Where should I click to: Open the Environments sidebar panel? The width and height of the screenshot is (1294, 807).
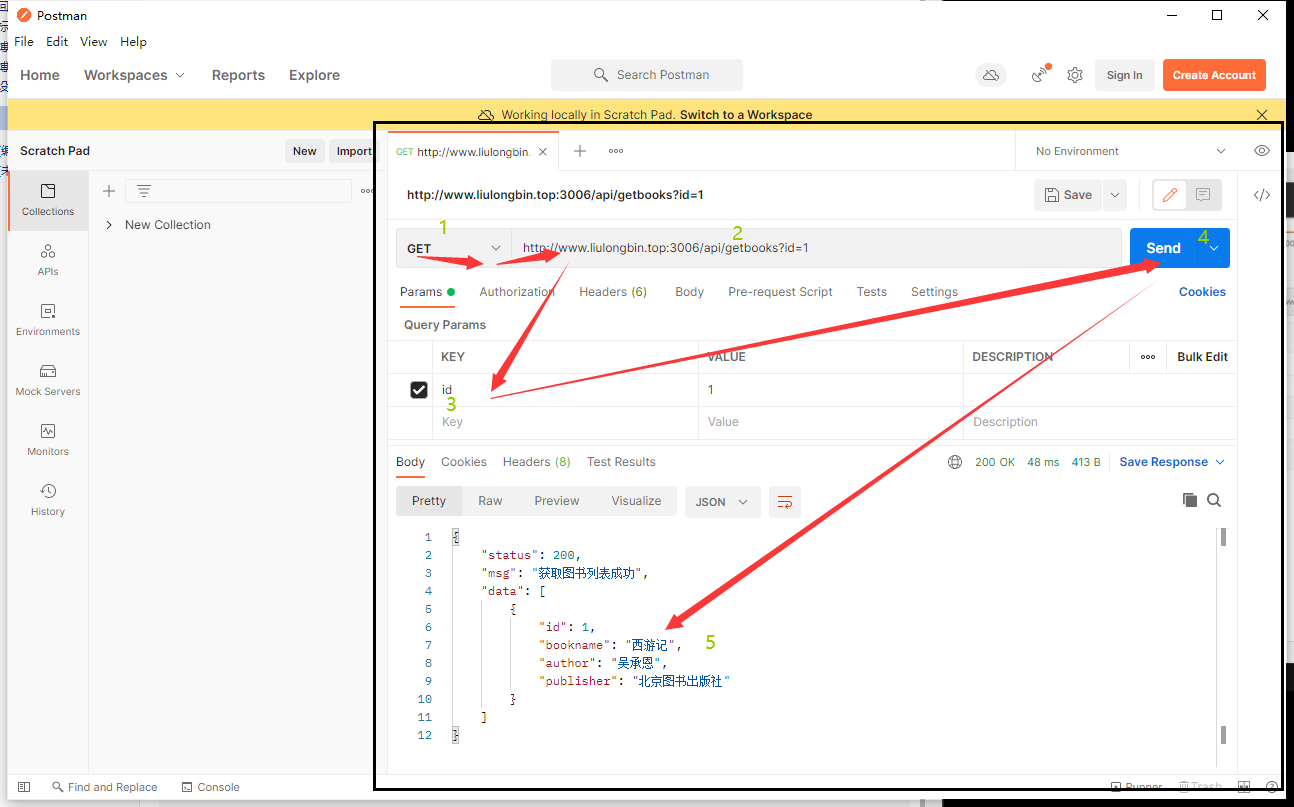[x=48, y=320]
